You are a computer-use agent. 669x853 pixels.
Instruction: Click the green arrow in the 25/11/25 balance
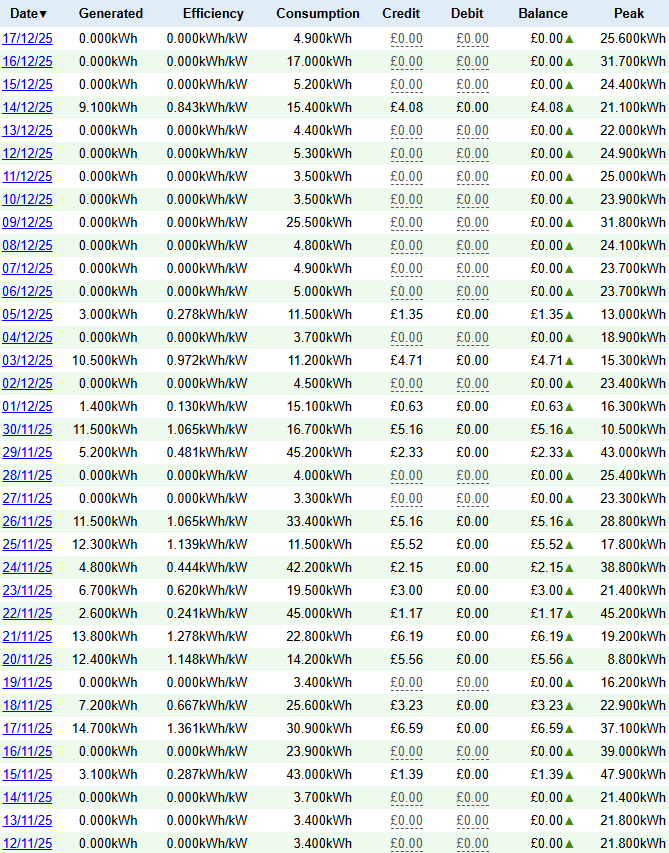[569, 545]
